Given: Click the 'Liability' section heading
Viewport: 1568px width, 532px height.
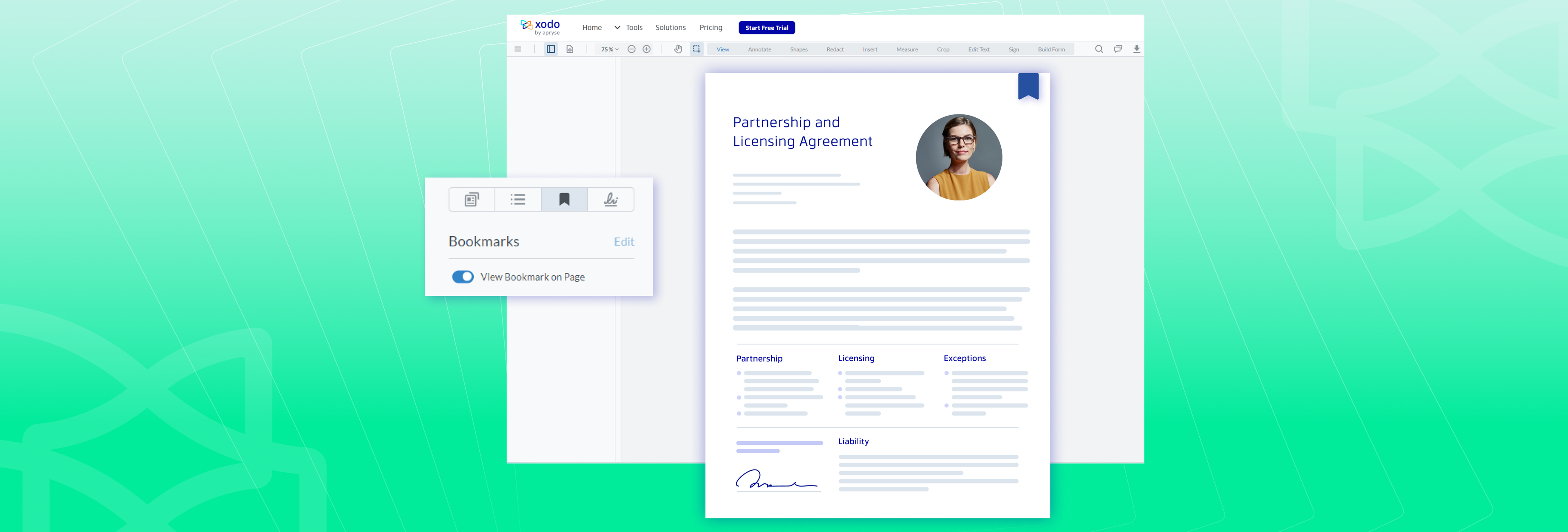Looking at the screenshot, I should pyautogui.click(x=853, y=441).
